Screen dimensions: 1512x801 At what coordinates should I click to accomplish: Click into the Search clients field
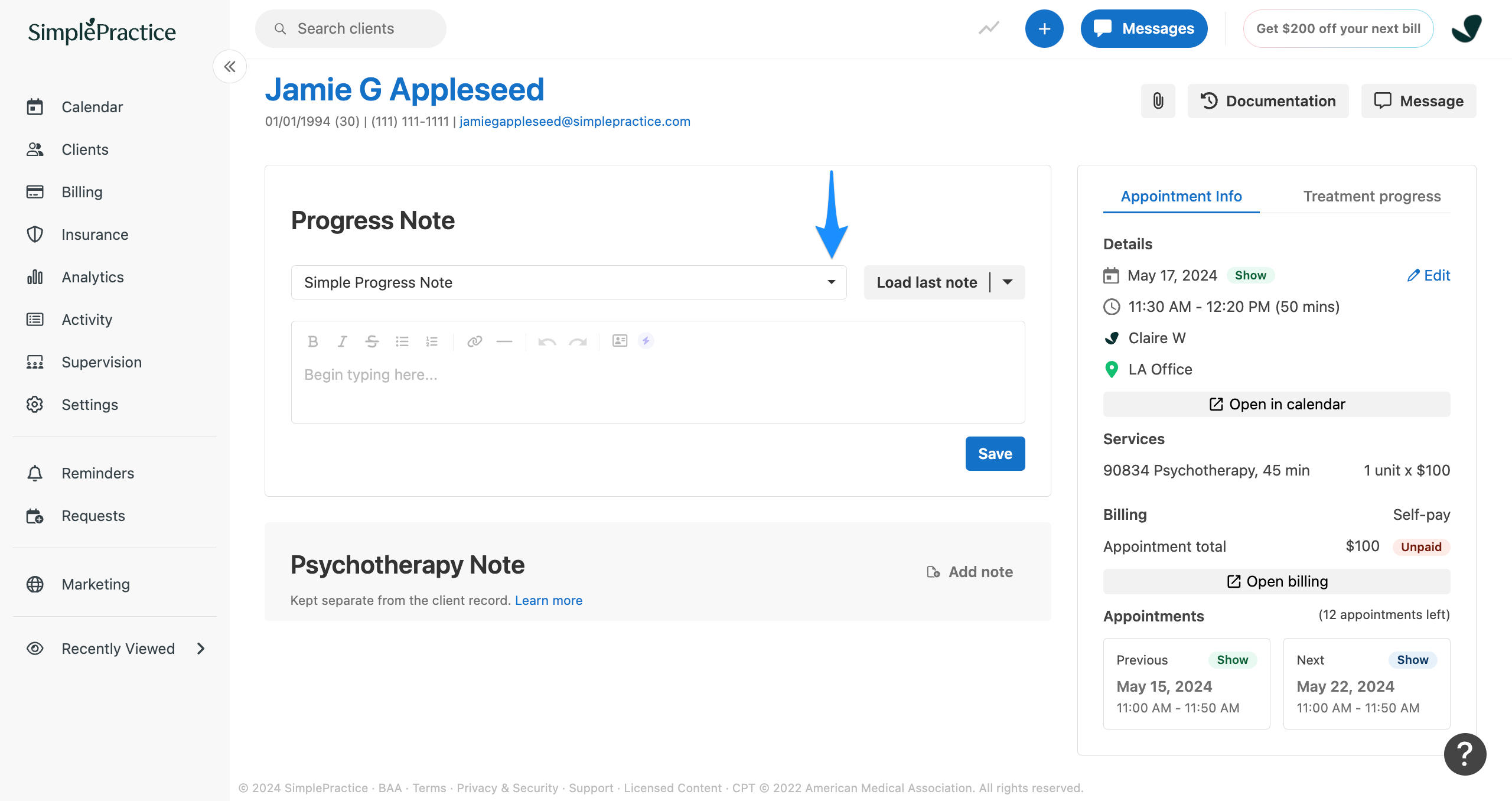351,28
